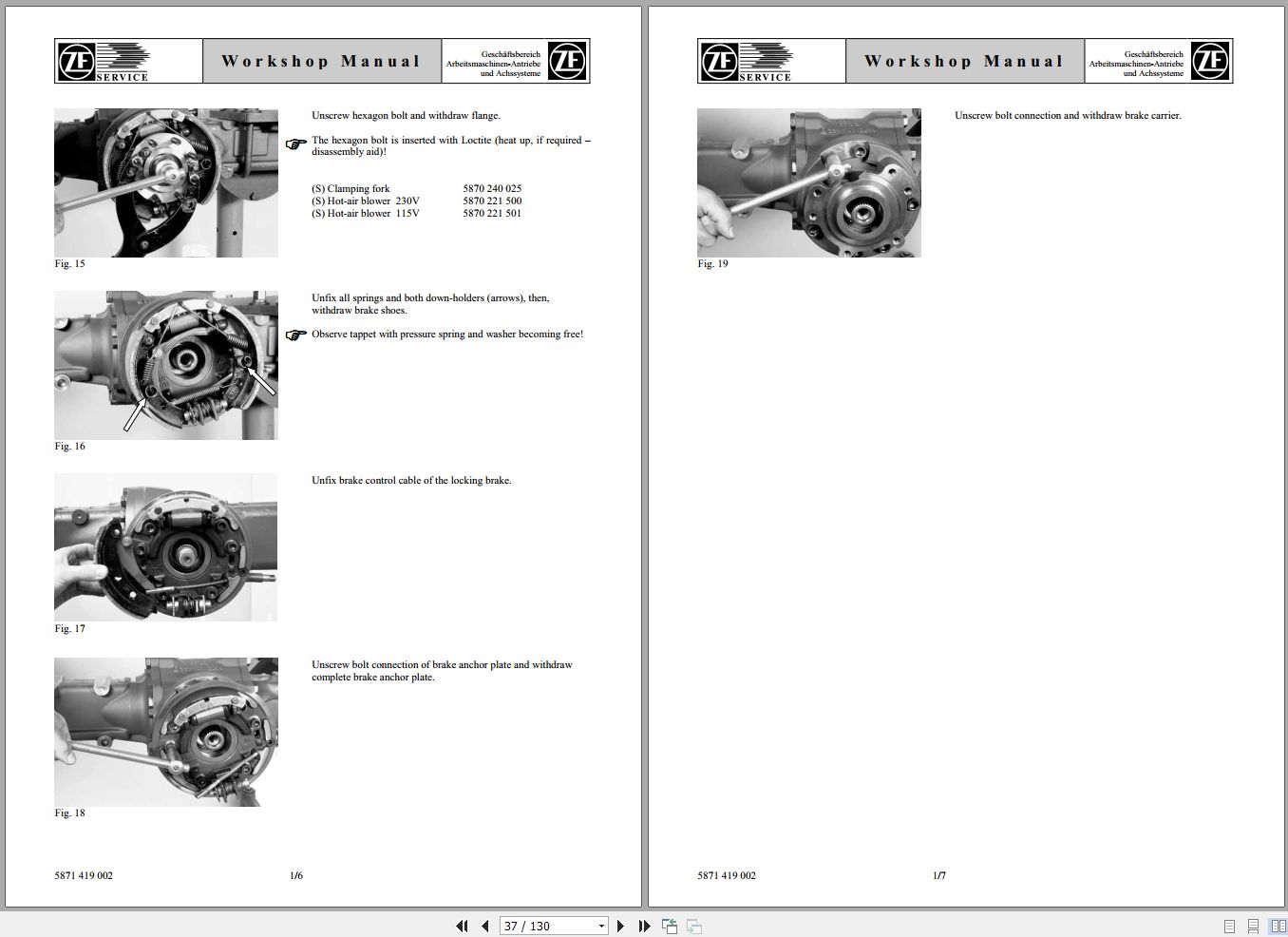Image resolution: width=1288 pixels, height=937 pixels.
Task: Click the pointing-hand icon beside the tappet warning
Action: coord(295,335)
